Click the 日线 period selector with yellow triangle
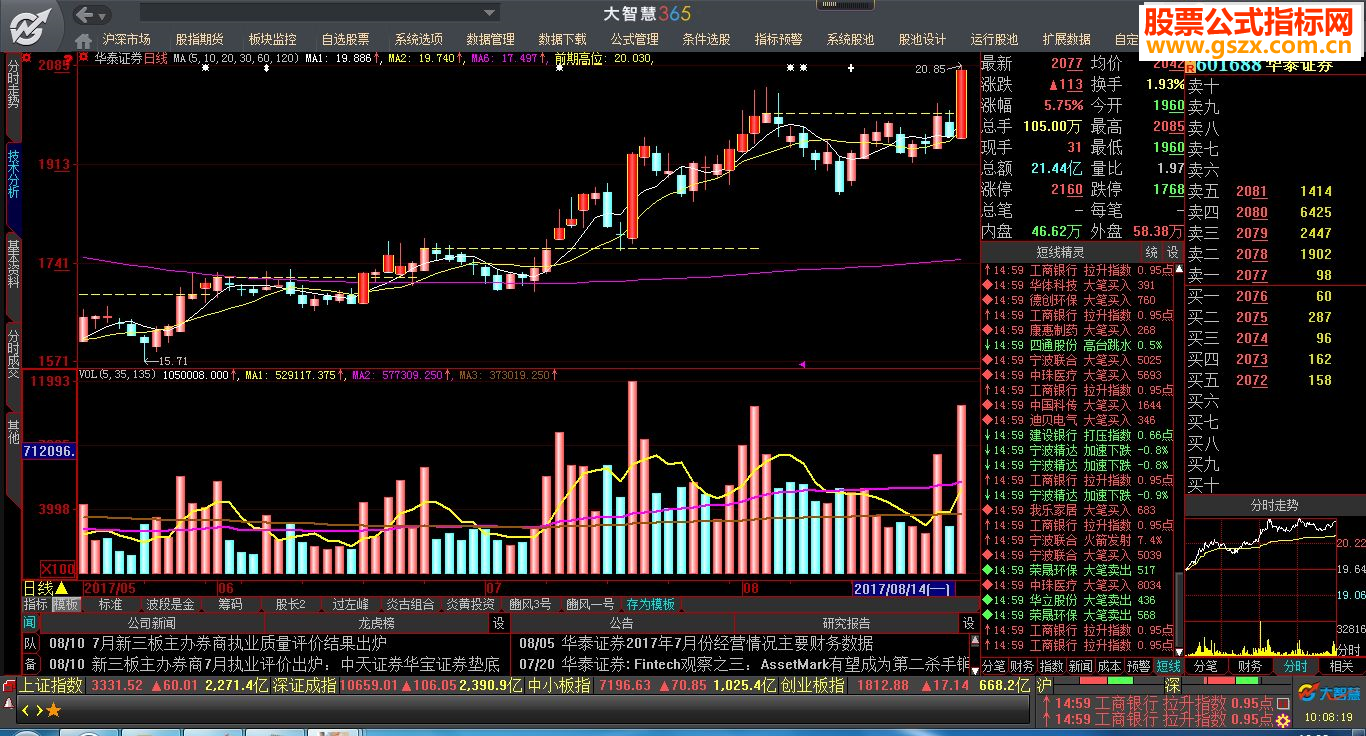The image size is (1366, 736). pyautogui.click(x=46, y=588)
